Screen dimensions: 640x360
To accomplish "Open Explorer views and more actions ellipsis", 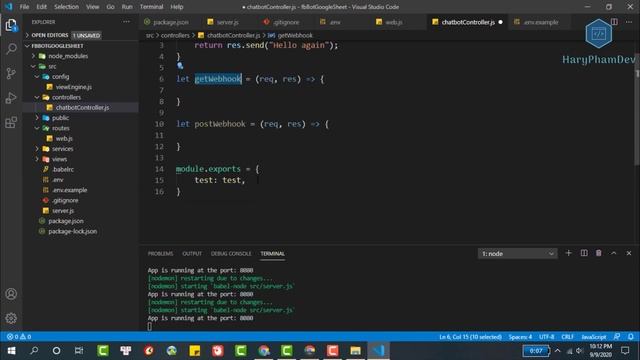I will click(127, 22).
